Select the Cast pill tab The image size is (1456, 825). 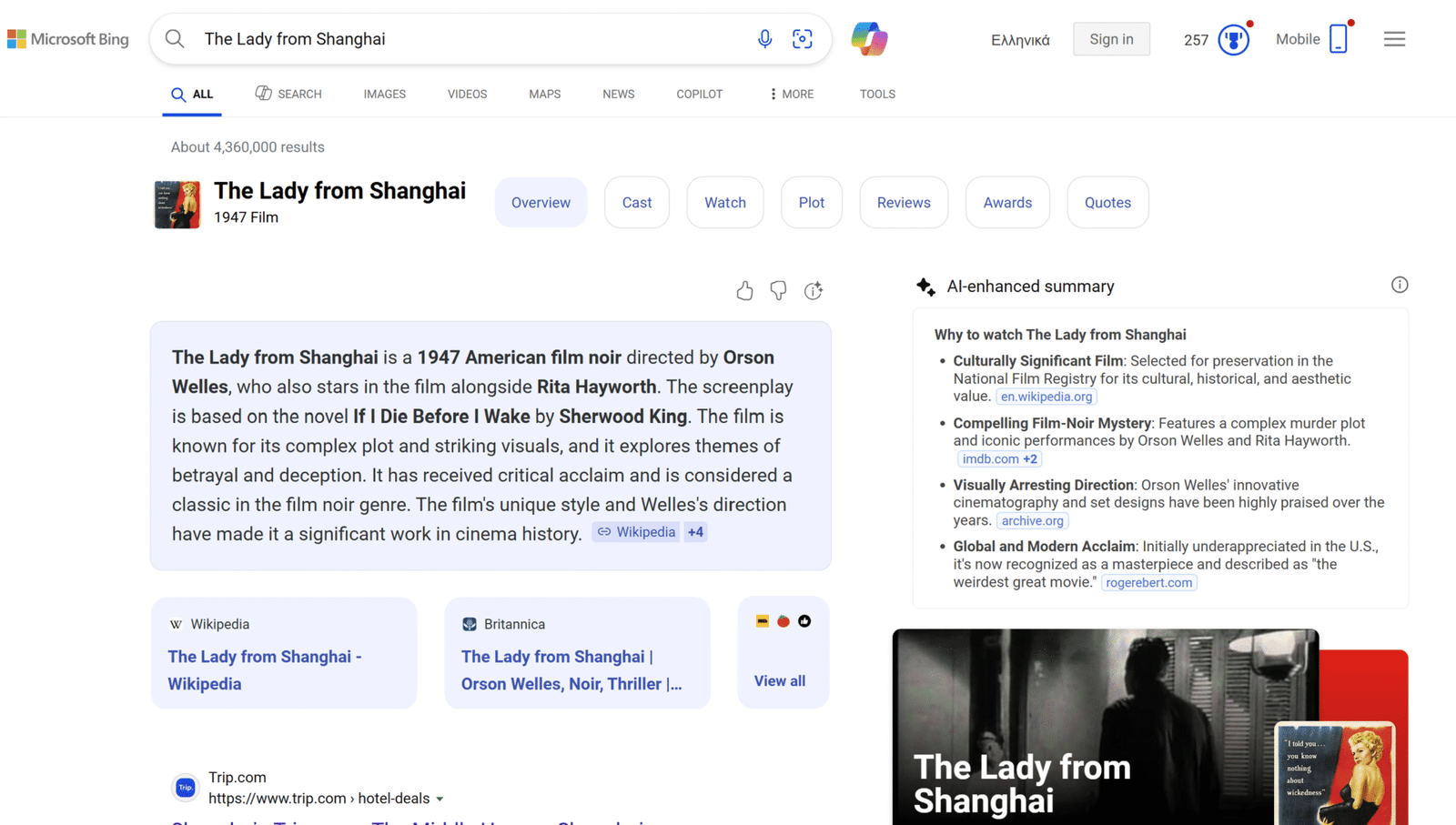636,203
